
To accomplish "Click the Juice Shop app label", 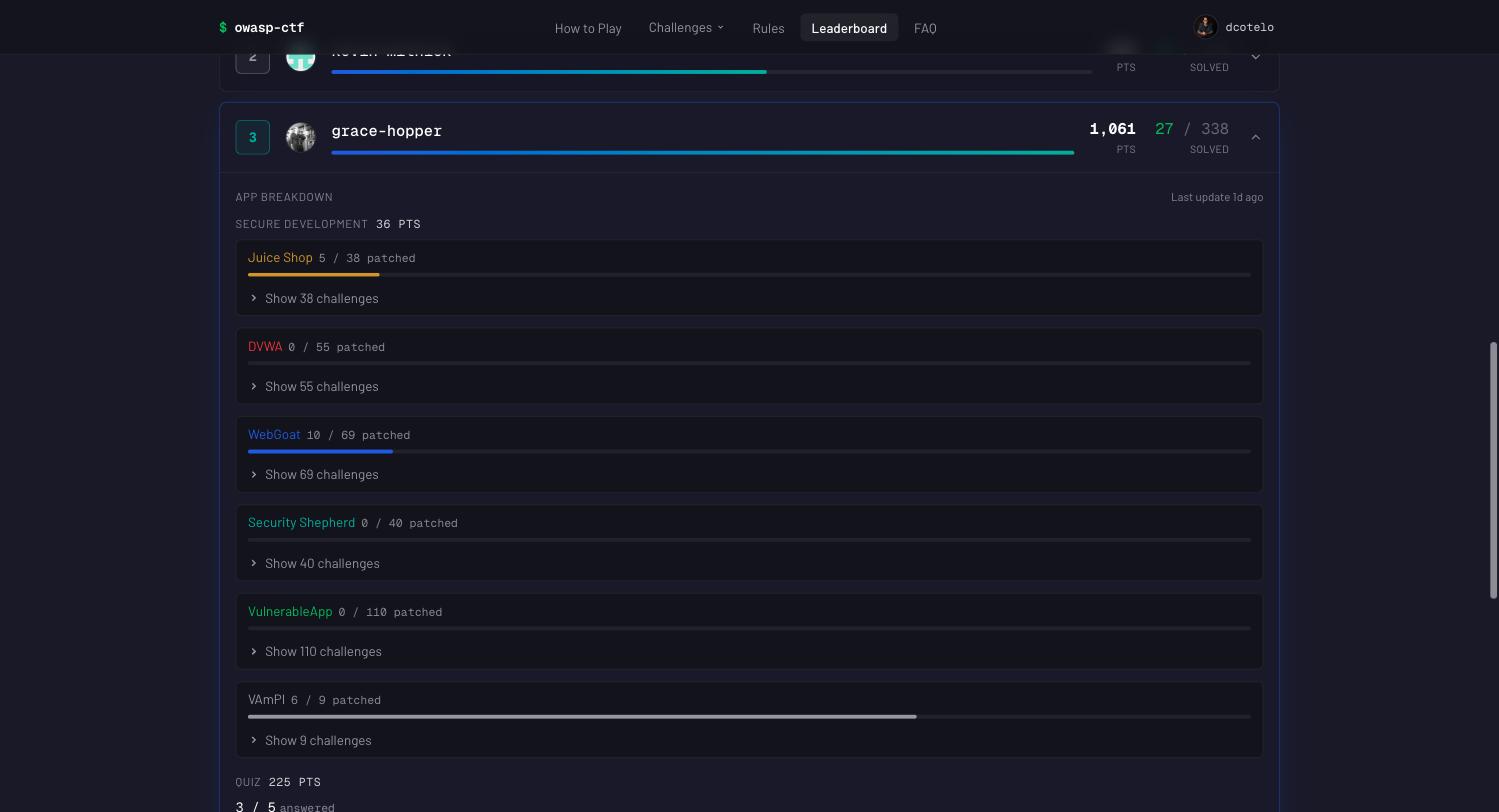I will pos(280,258).
